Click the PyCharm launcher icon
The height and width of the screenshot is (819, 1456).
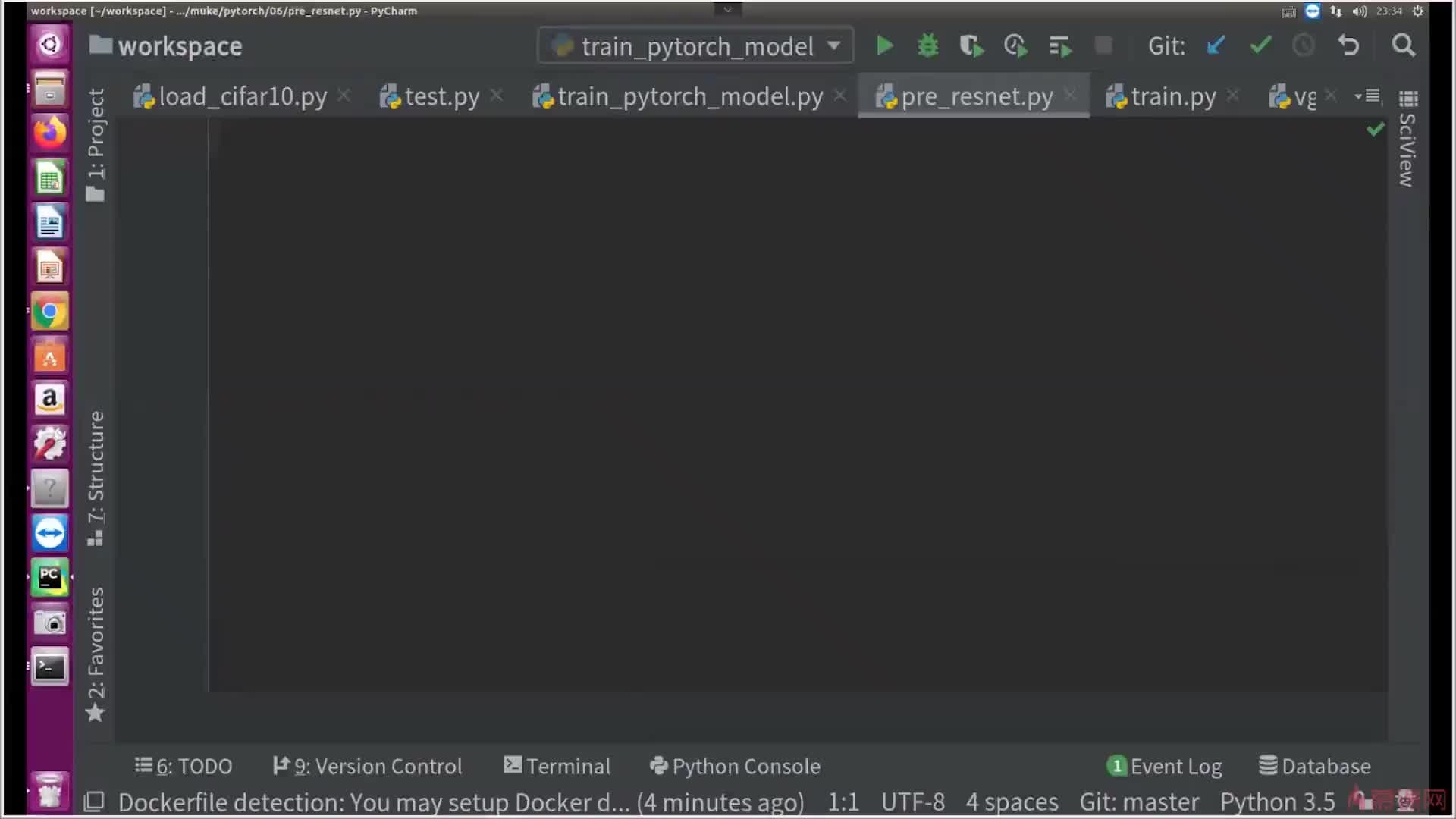(50, 578)
